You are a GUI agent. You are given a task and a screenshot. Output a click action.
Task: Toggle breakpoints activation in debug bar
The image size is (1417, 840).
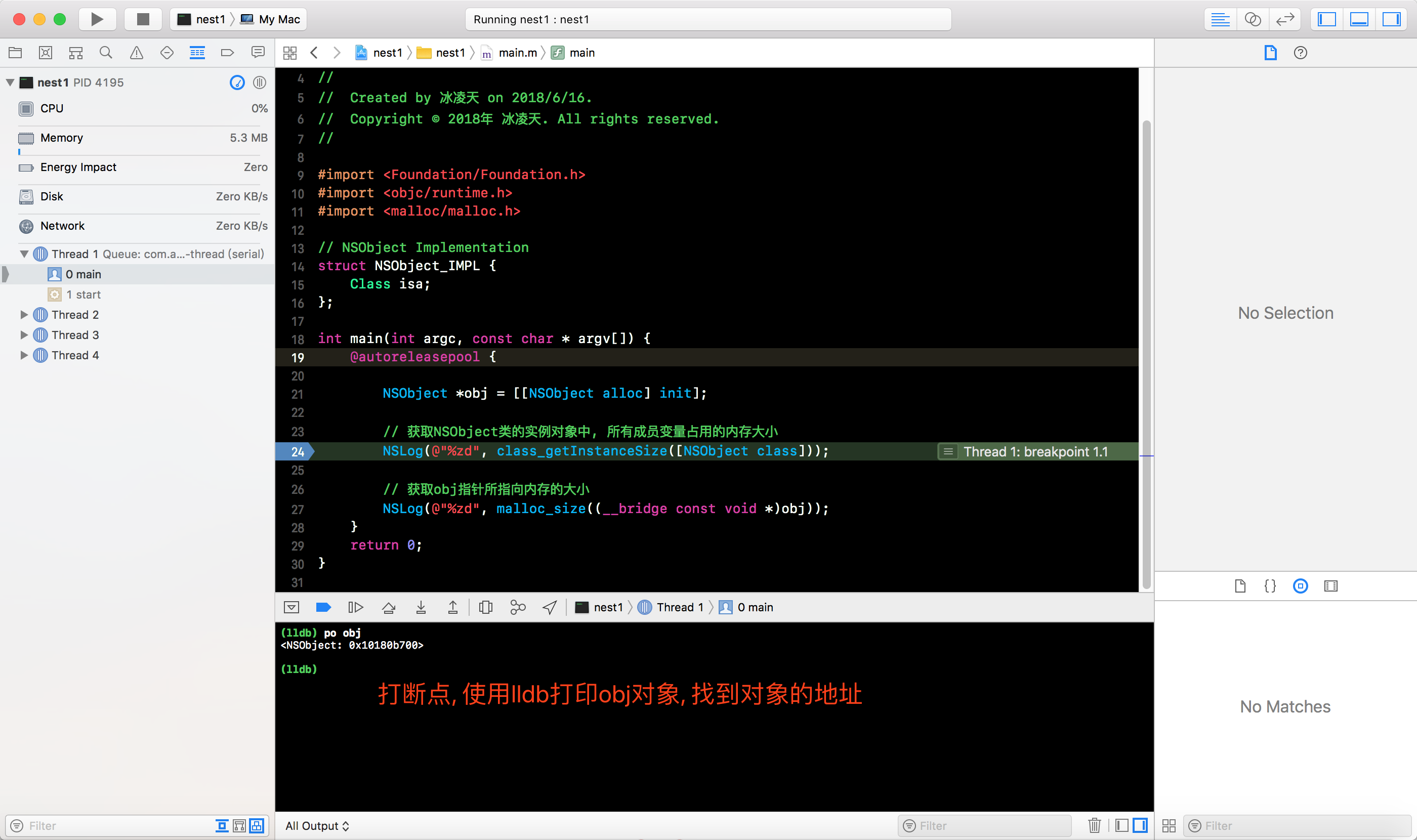coord(323,607)
